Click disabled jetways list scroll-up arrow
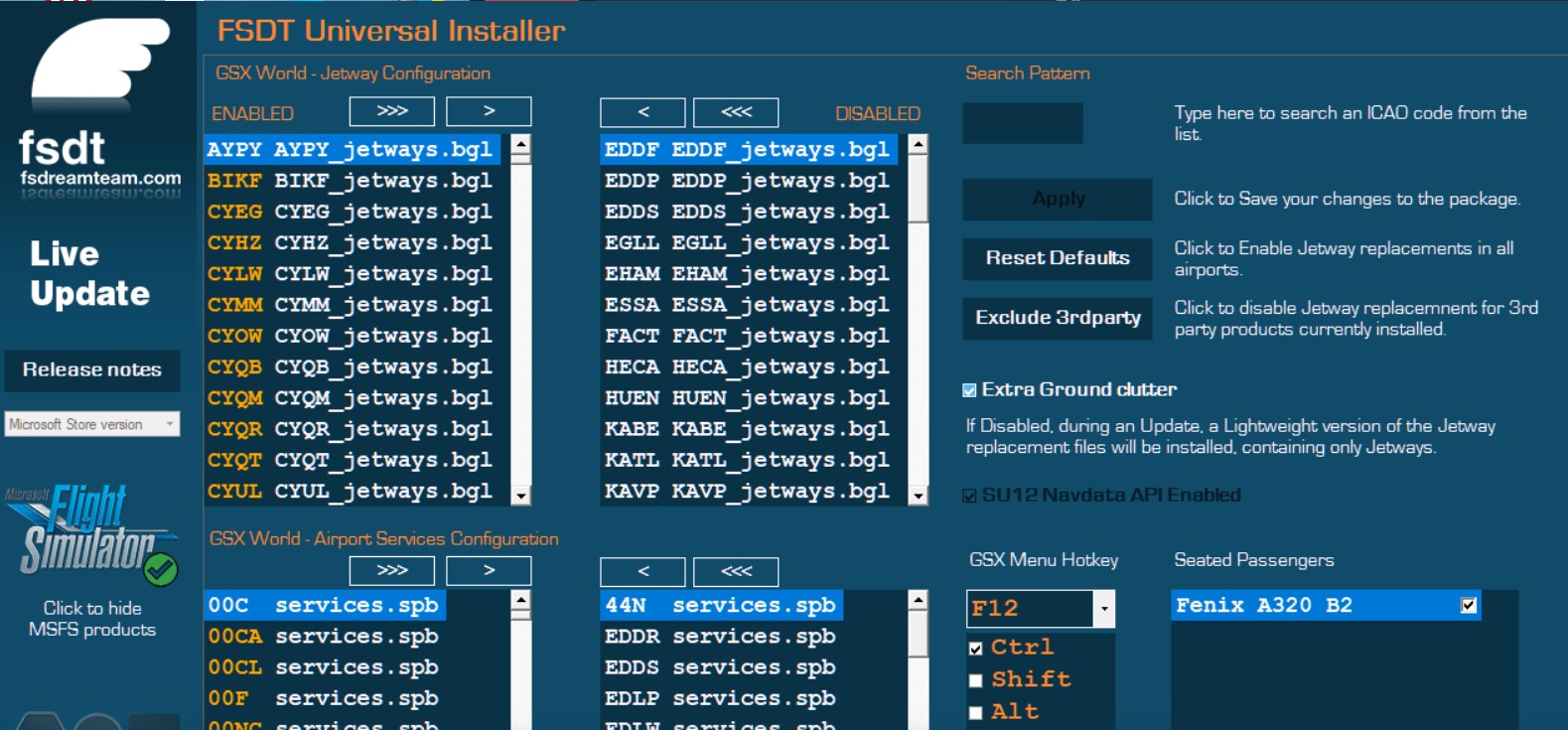 919,144
